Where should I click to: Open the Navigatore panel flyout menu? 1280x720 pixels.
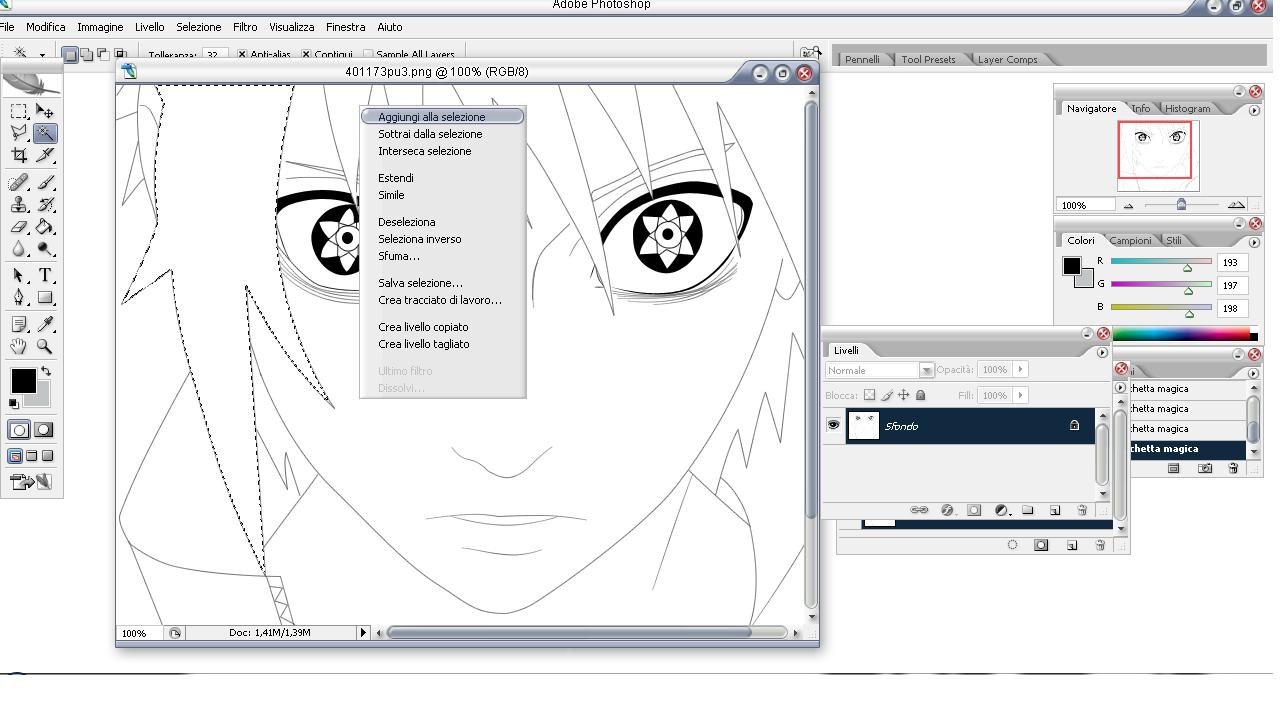[1254, 110]
